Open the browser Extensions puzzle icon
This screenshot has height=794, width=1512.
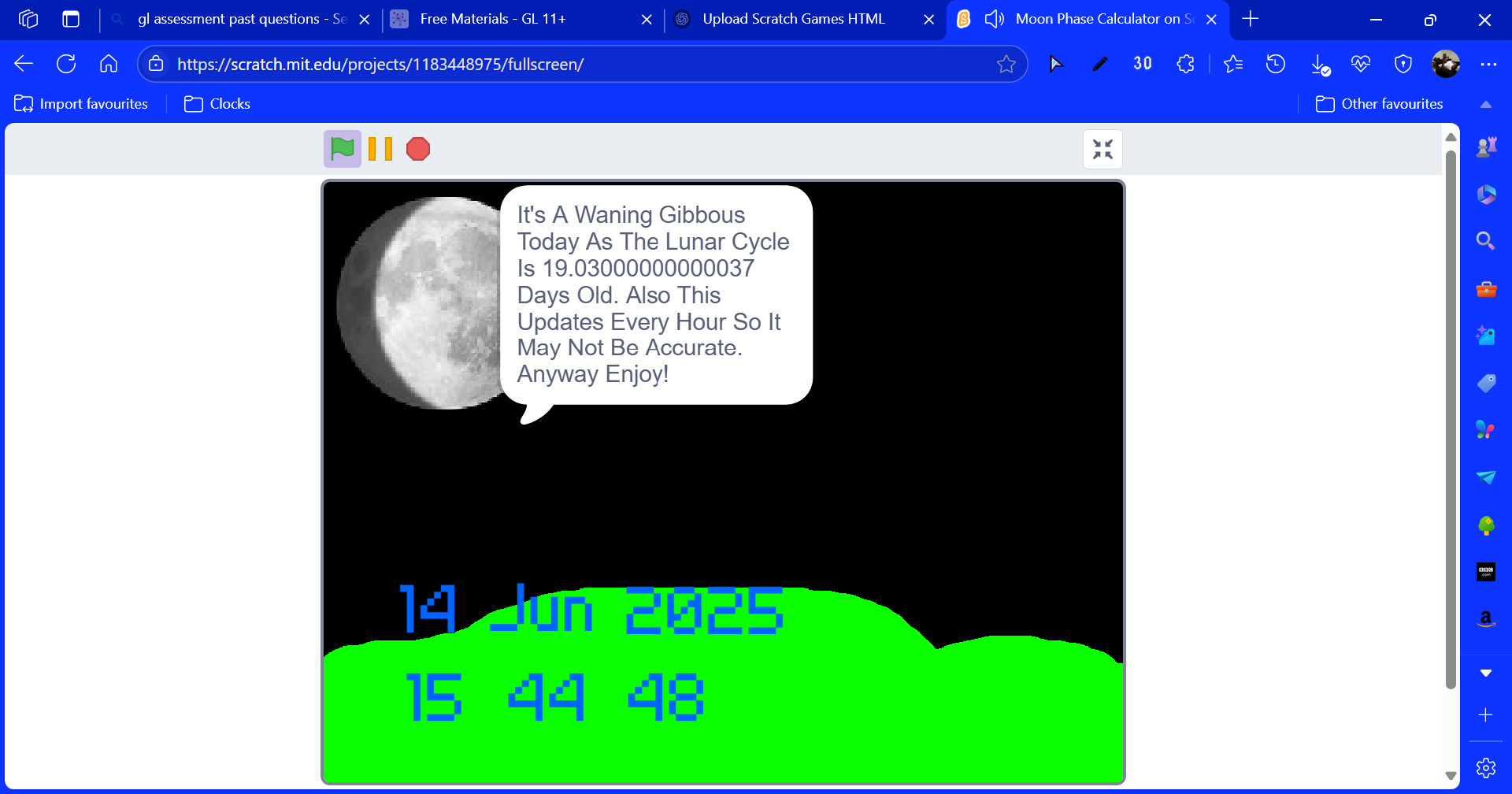click(x=1185, y=64)
